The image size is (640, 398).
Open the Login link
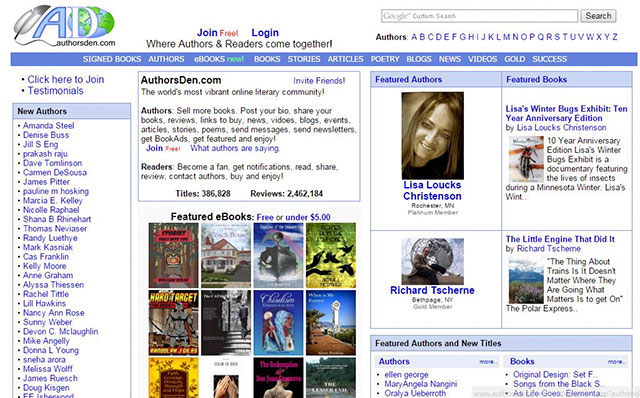click(x=265, y=33)
